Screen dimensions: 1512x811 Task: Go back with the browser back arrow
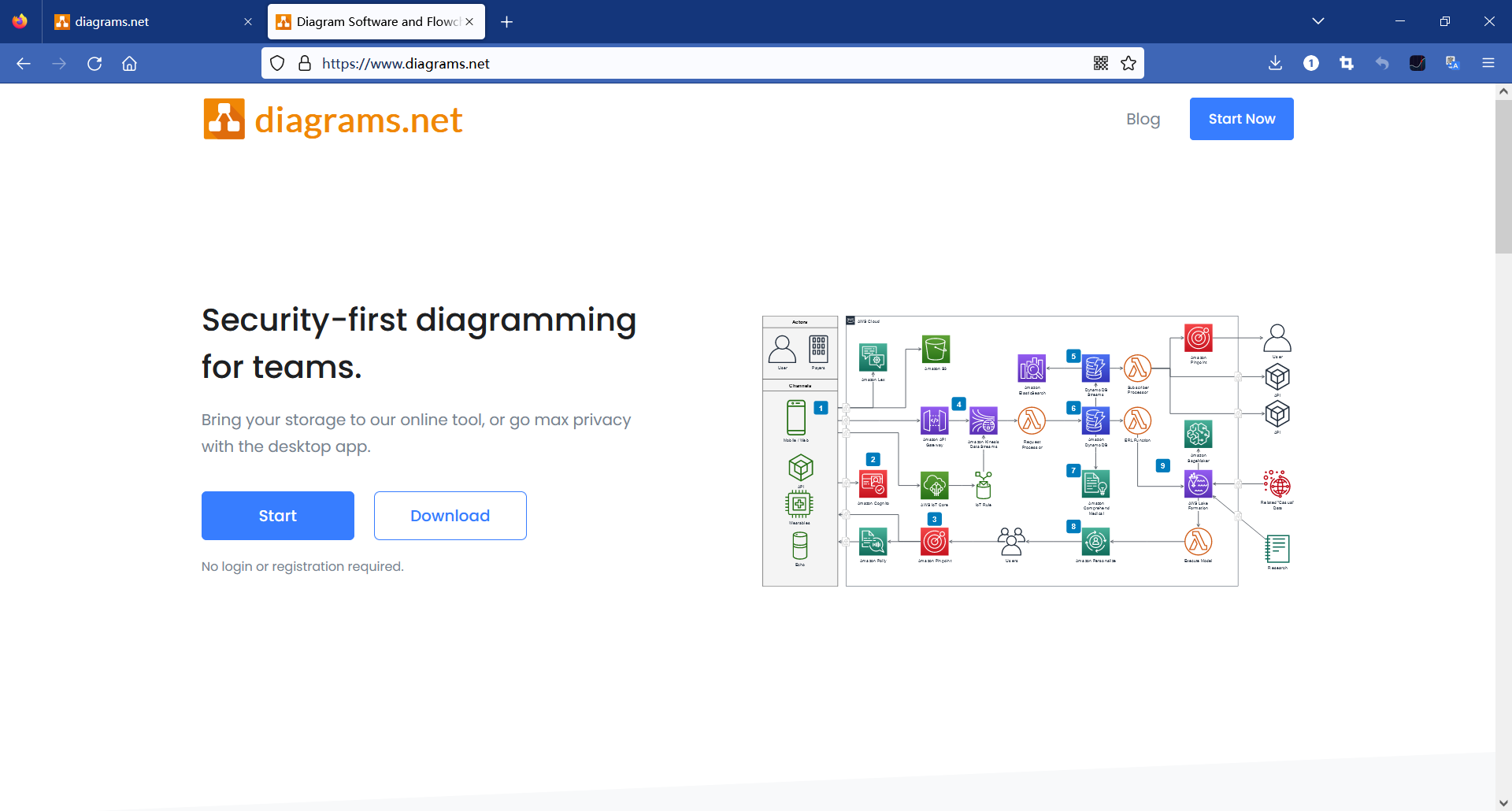pos(24,64)
